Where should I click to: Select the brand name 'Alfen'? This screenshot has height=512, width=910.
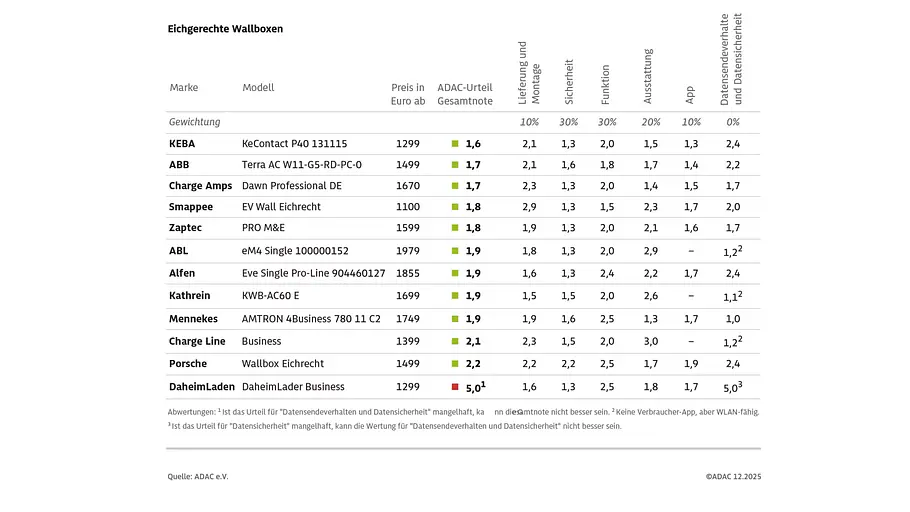[x=182, y=273]
